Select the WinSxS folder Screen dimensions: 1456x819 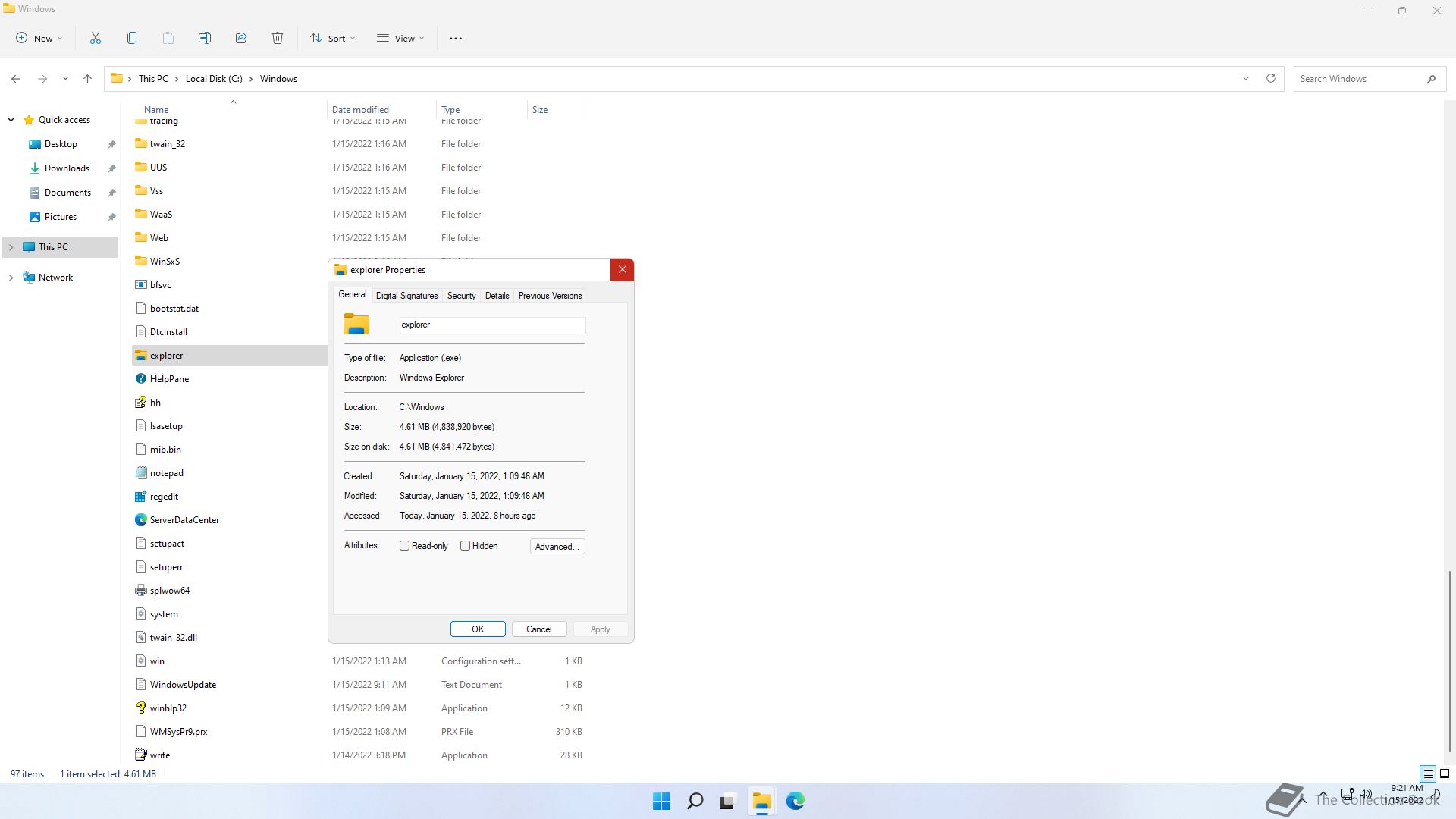click(165, 262)
